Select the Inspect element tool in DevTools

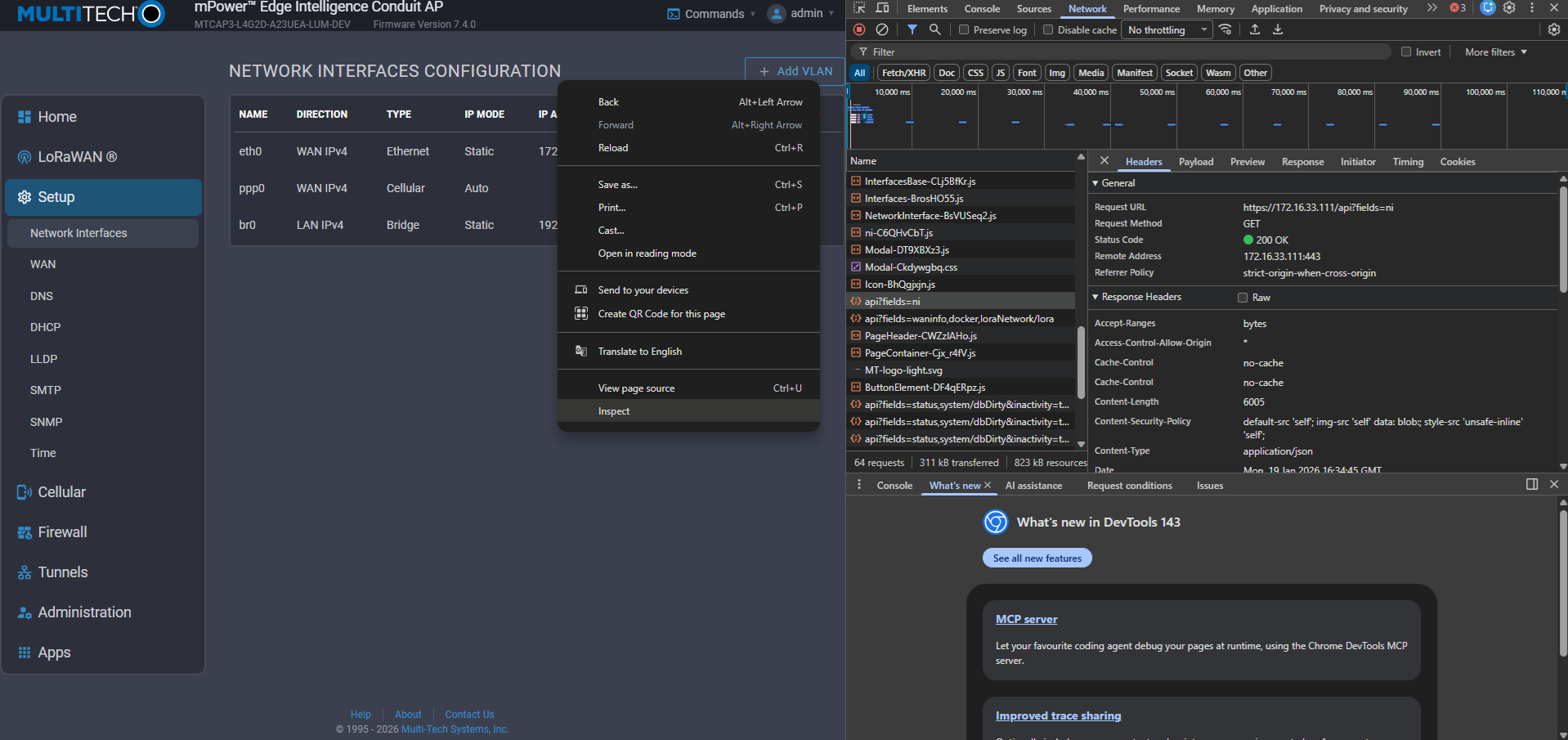coord(860,8)
